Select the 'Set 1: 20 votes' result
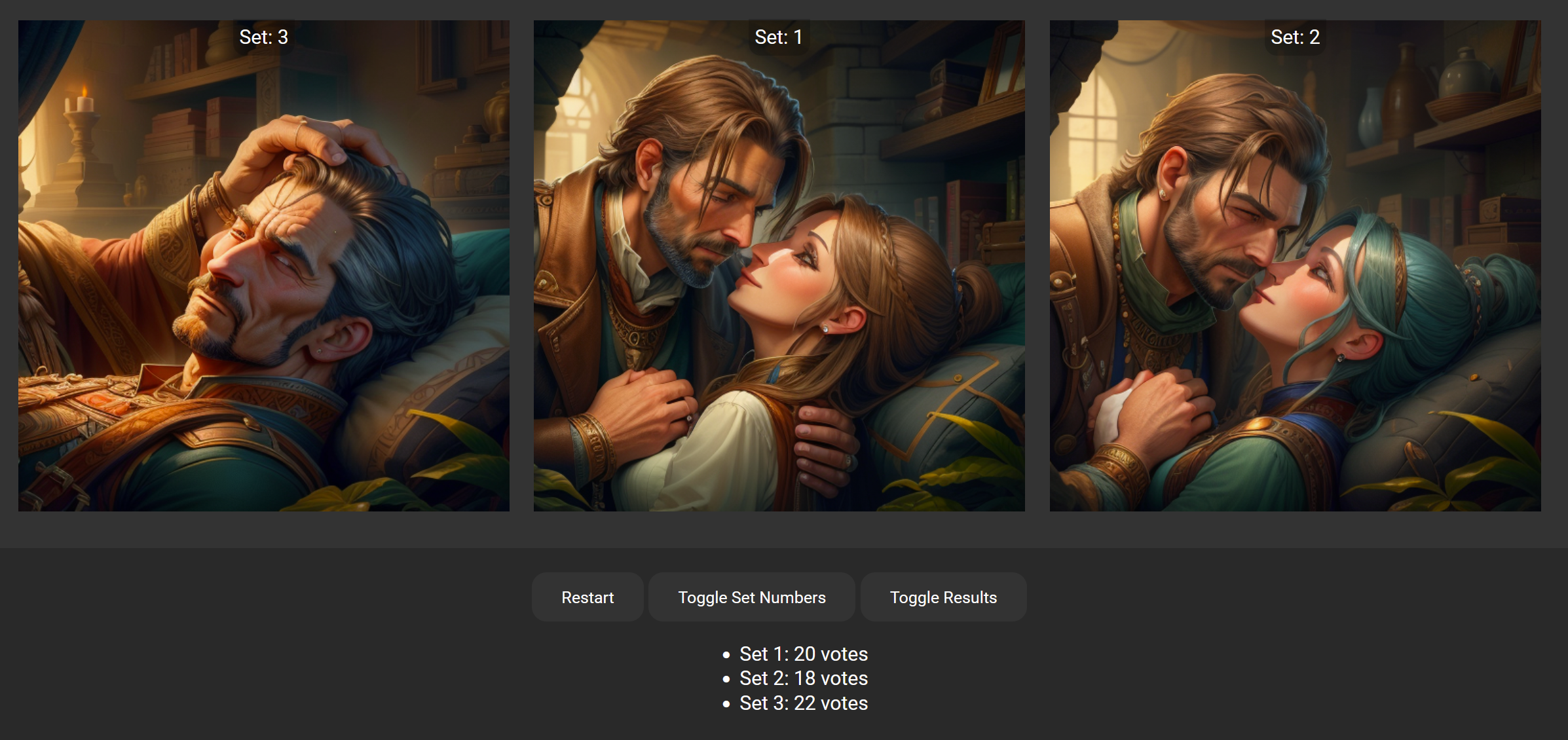 pyautogui.click(x=803, y=654)
